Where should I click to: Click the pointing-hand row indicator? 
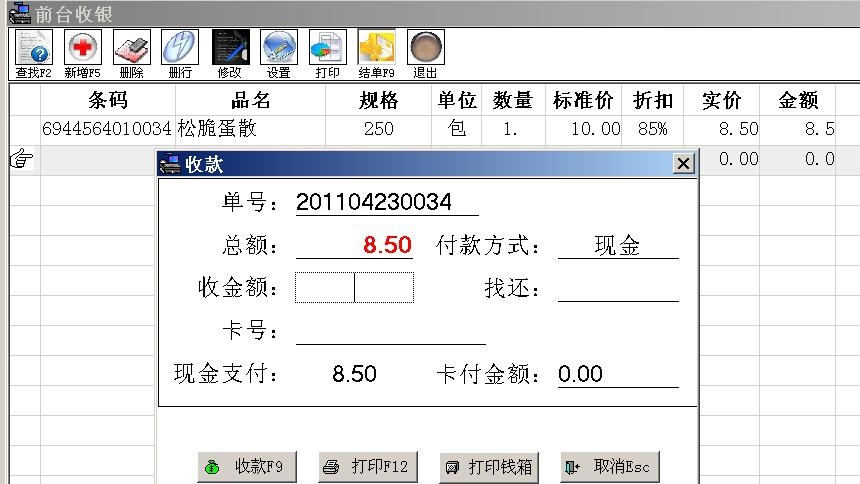tap(22, 159)
